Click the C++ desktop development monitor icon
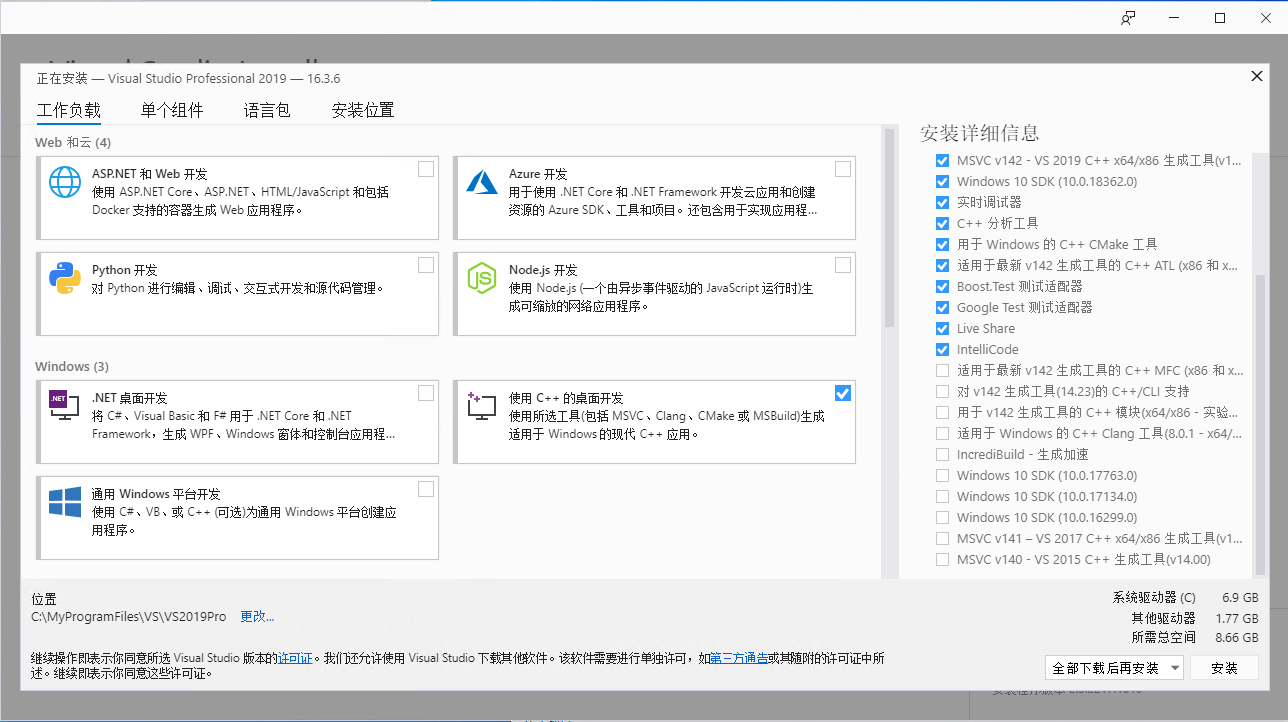This screenshot has height=722, width=1288. coord(482,405)
